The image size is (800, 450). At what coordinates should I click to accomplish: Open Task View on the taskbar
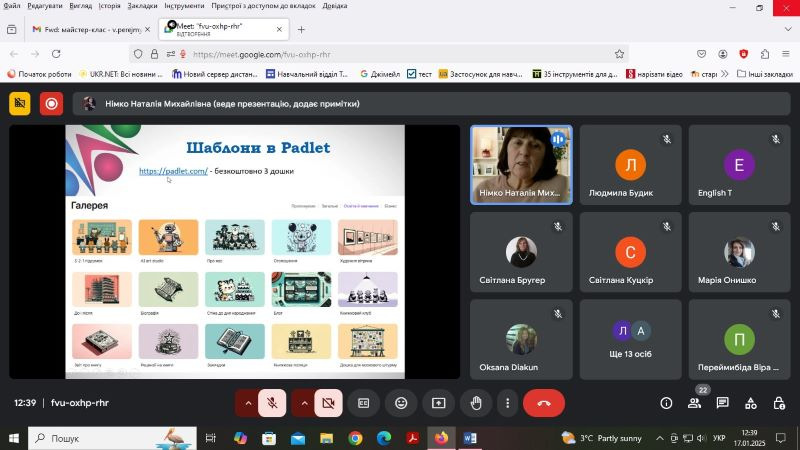[x=210, y=438]
